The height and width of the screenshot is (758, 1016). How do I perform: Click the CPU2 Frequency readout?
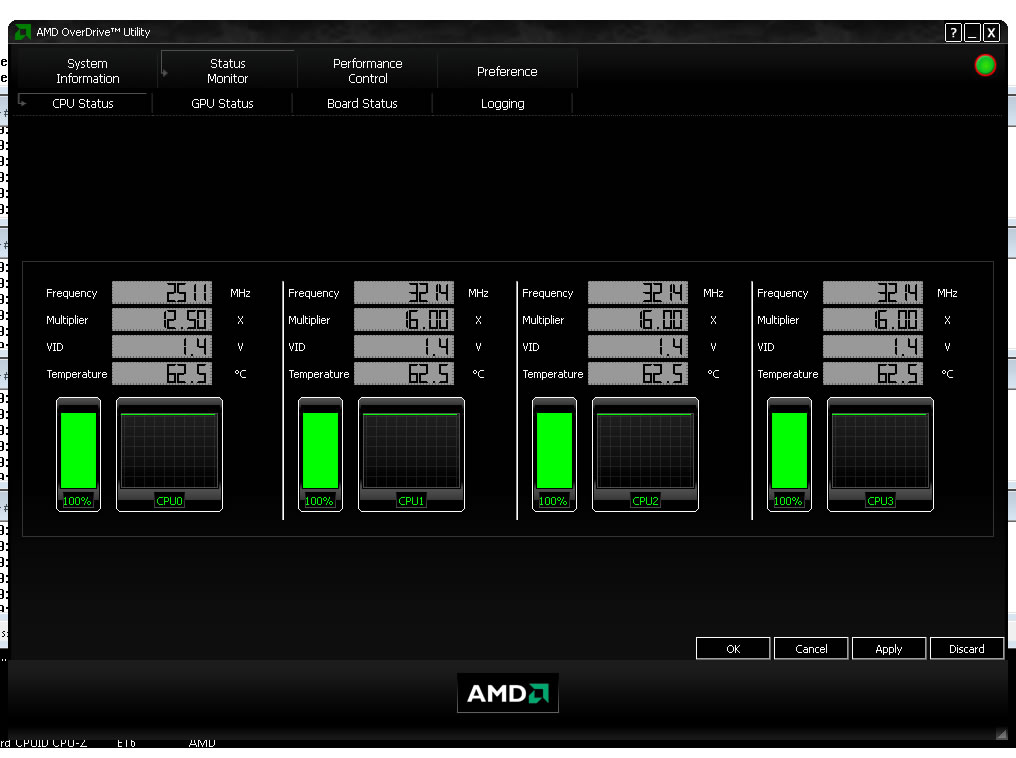coord(638,293)
